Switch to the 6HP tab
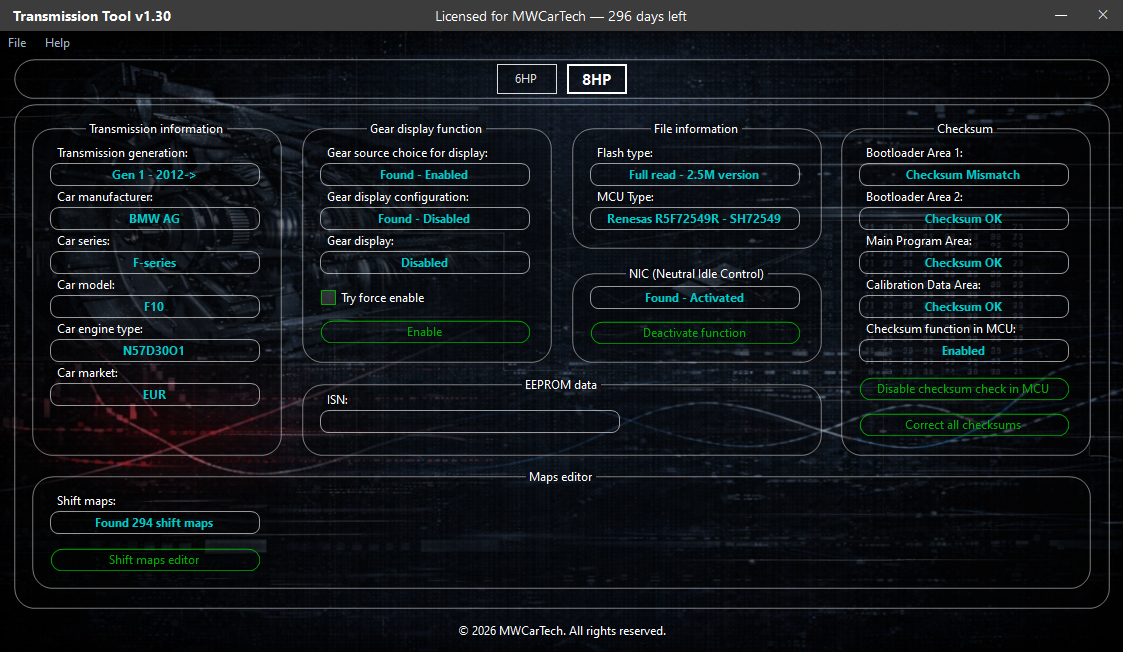The width and height of the screenshot is (1123, 652). click(526, 79)
